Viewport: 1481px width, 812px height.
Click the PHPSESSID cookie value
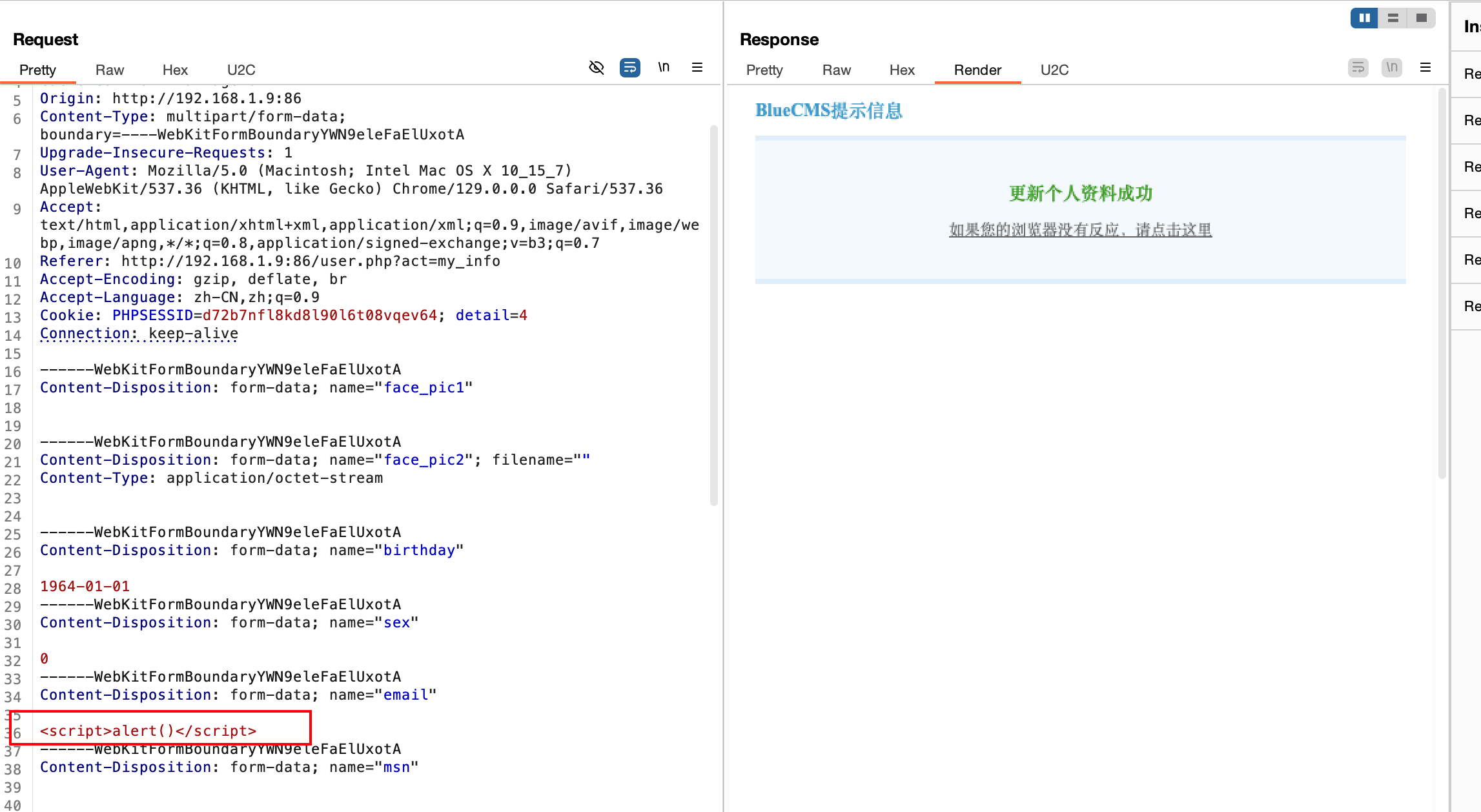coord(320,315)
